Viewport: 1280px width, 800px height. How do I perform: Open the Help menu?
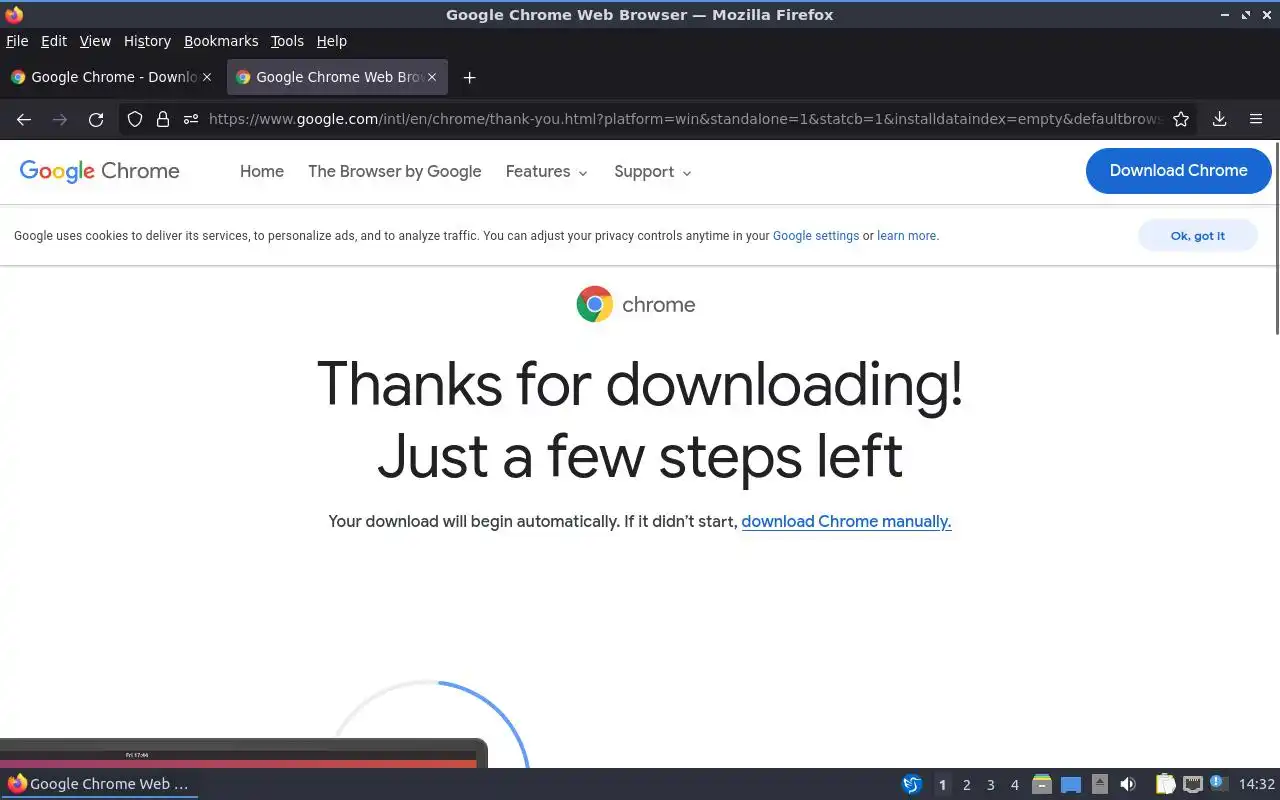331,41
